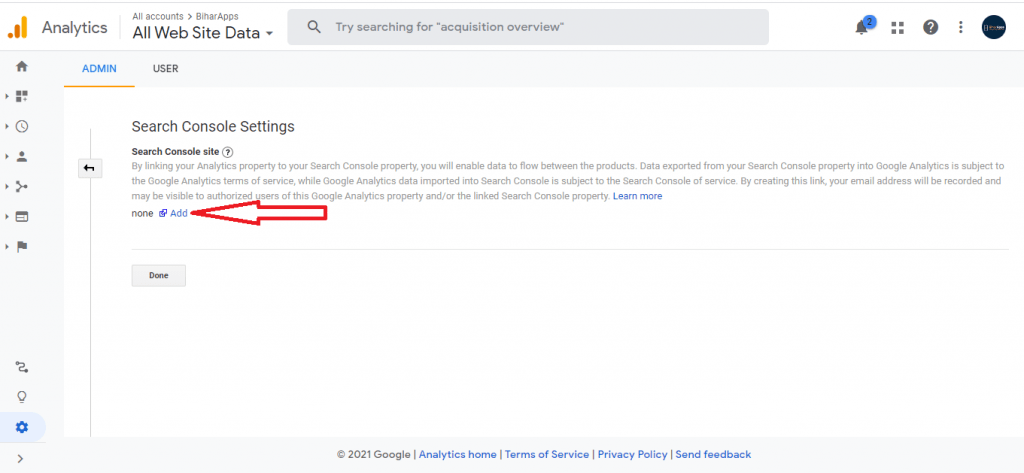This screenshot has height=473, width=1024.
Task: Open the Acquisition icon in sidebar
Action: tap(22, 186)
